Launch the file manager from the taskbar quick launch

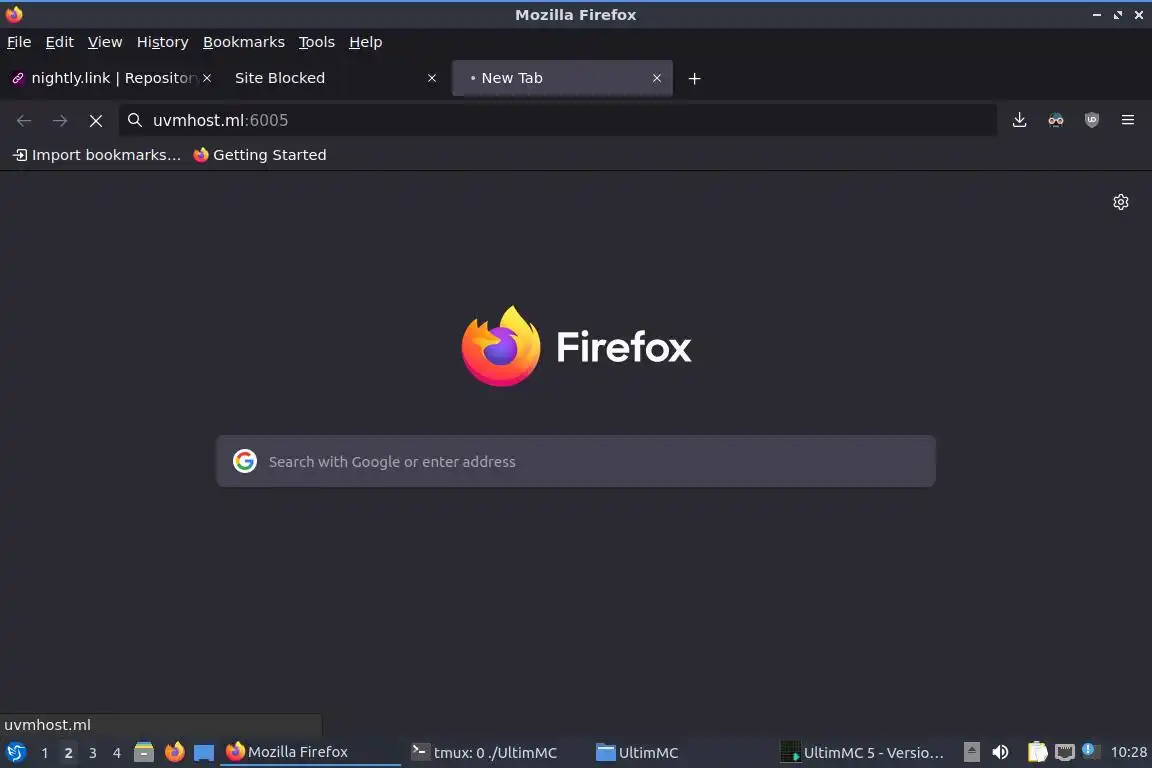[144, 752]
